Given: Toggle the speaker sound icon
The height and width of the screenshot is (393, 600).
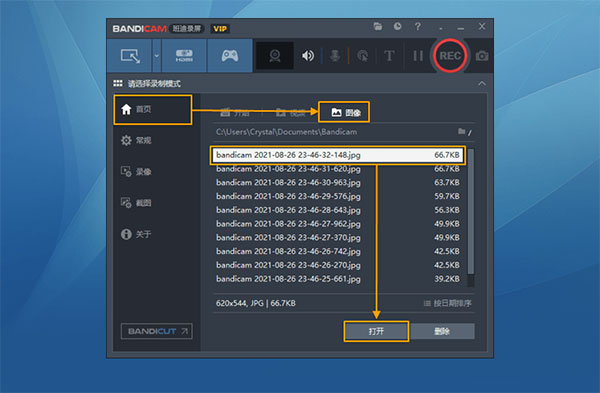Looking at the screenshot, I should tap(308, 56).
